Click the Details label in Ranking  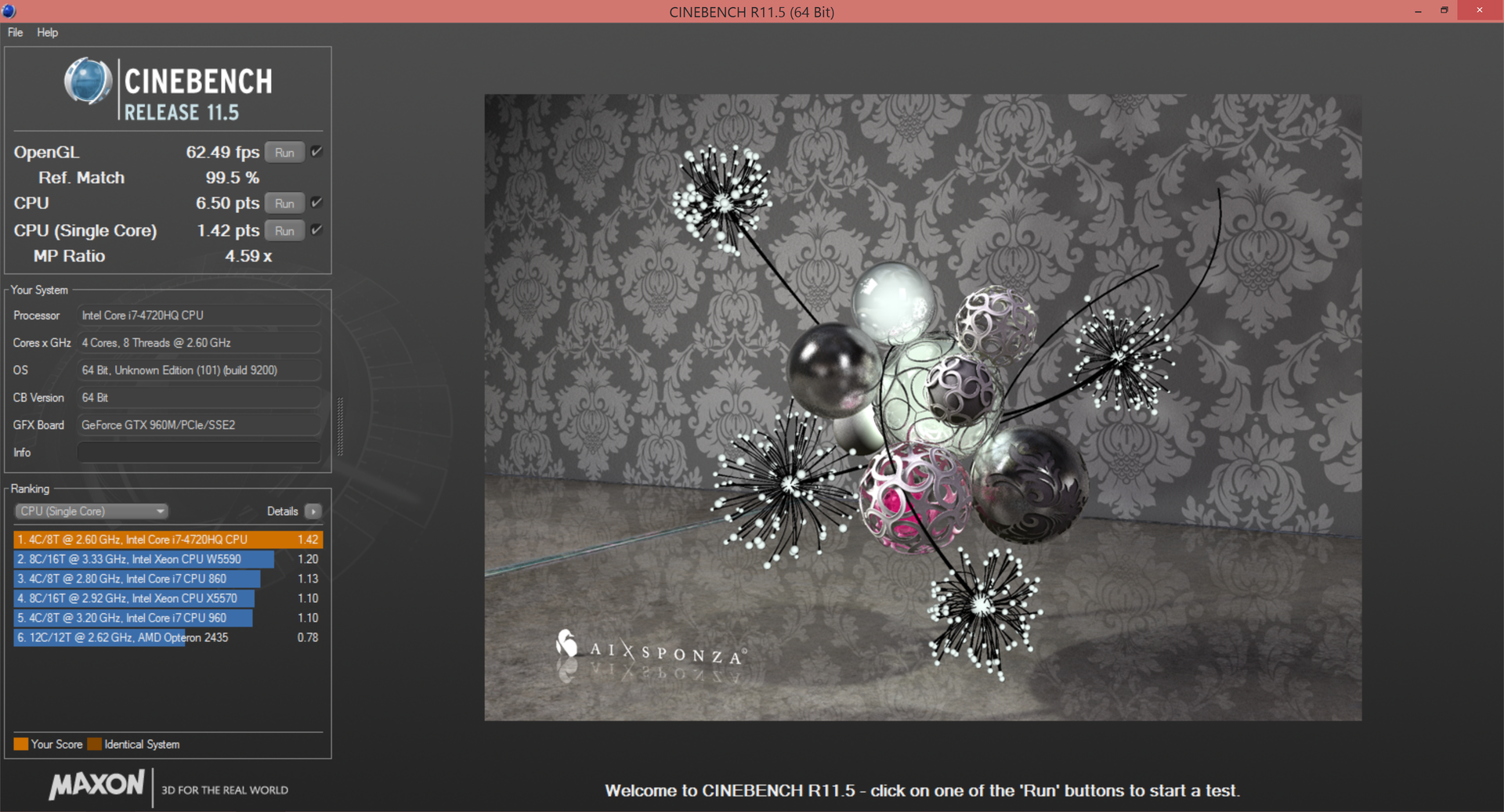click(x=282, y=511)
